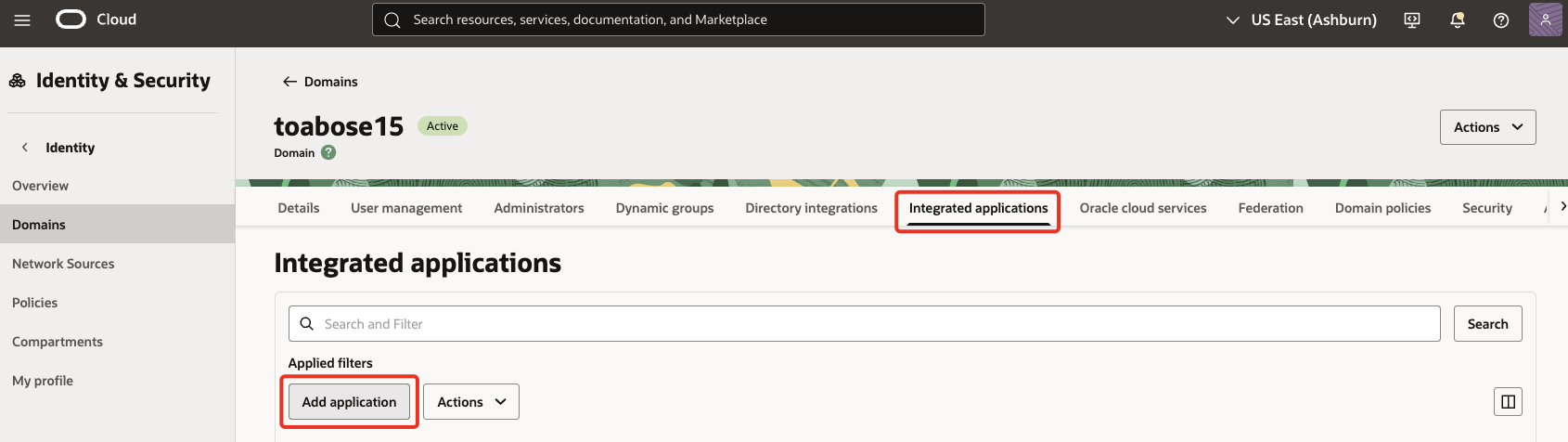Focus the global search resources field
This screenshot has height=442, width=1568.
678,19
